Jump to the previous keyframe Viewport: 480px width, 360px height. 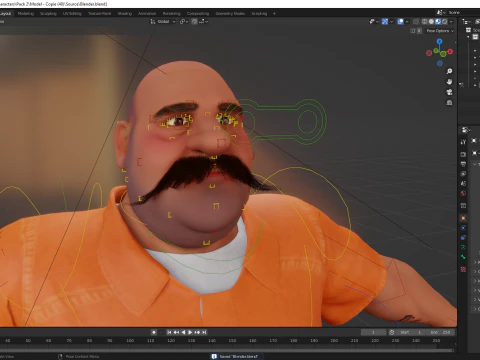tap(176, 332)
